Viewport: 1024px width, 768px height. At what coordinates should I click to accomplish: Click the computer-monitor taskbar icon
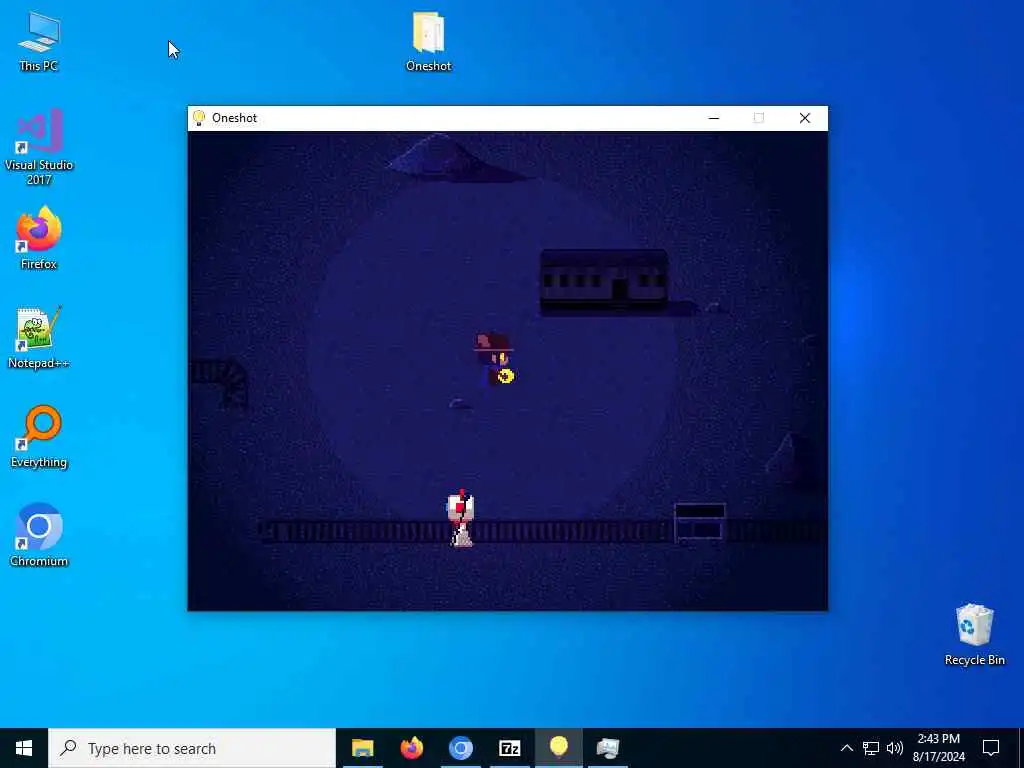pos(607,748)
